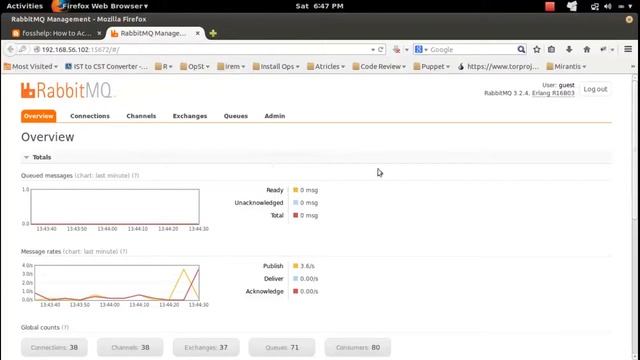Image resolution: width=640 pixels, height=360 pixels.
Task: Click the magnifier search icon in the Google box
Action: pyautogui.click(x=521, y=49)
